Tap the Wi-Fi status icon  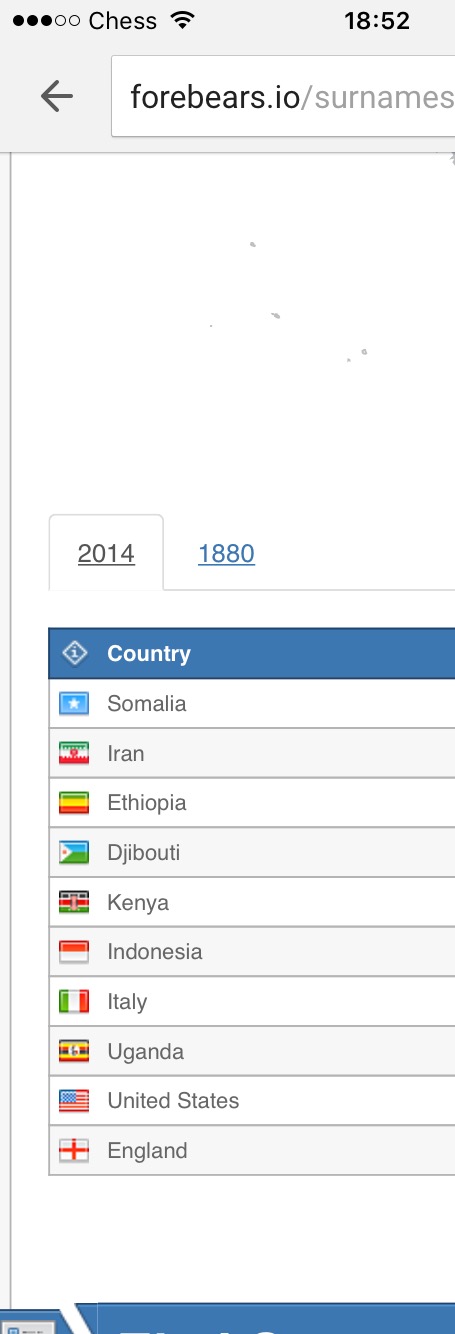183,21
